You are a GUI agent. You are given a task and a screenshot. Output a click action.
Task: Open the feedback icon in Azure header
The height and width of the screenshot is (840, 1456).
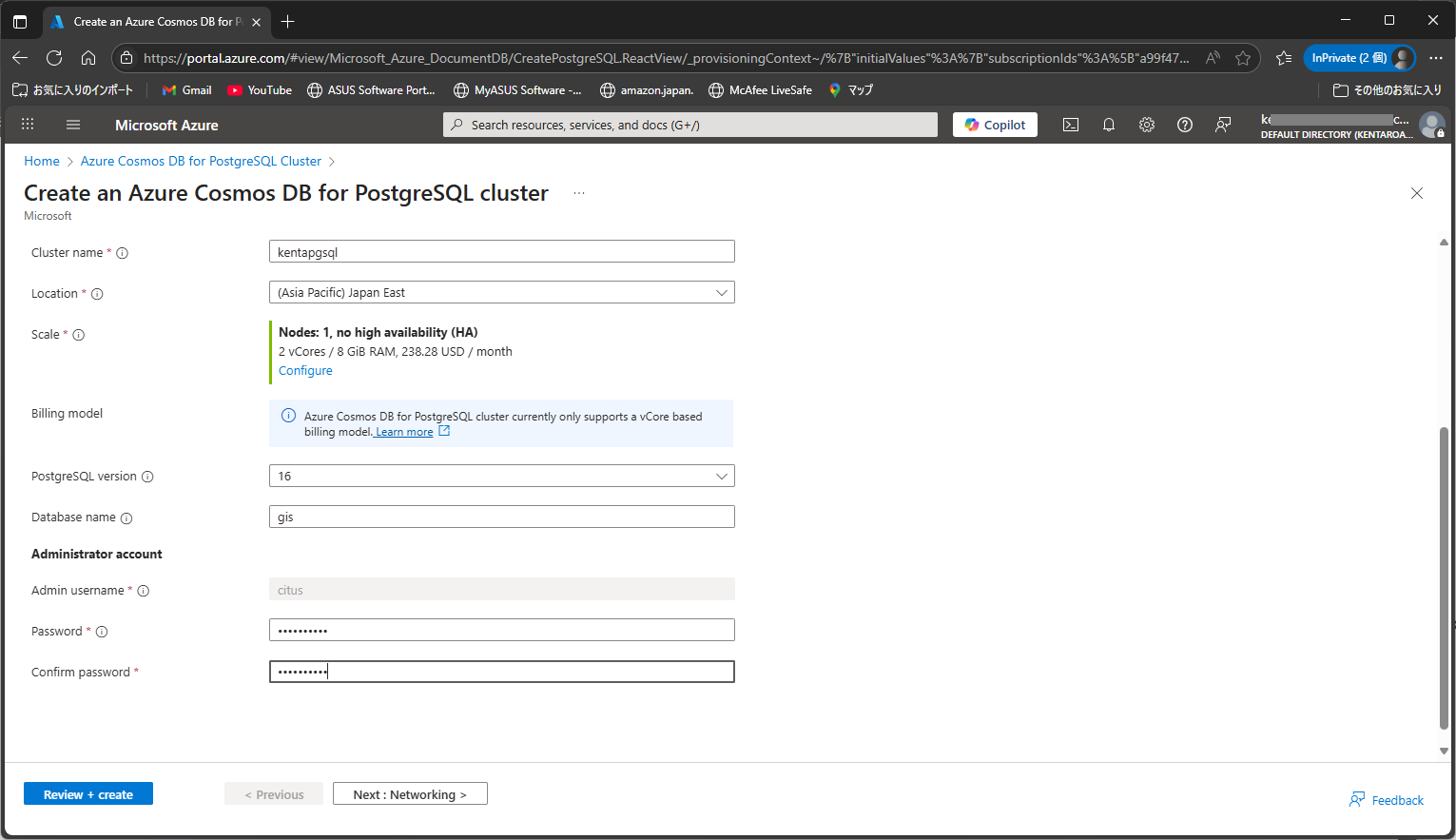(1223, 125)
